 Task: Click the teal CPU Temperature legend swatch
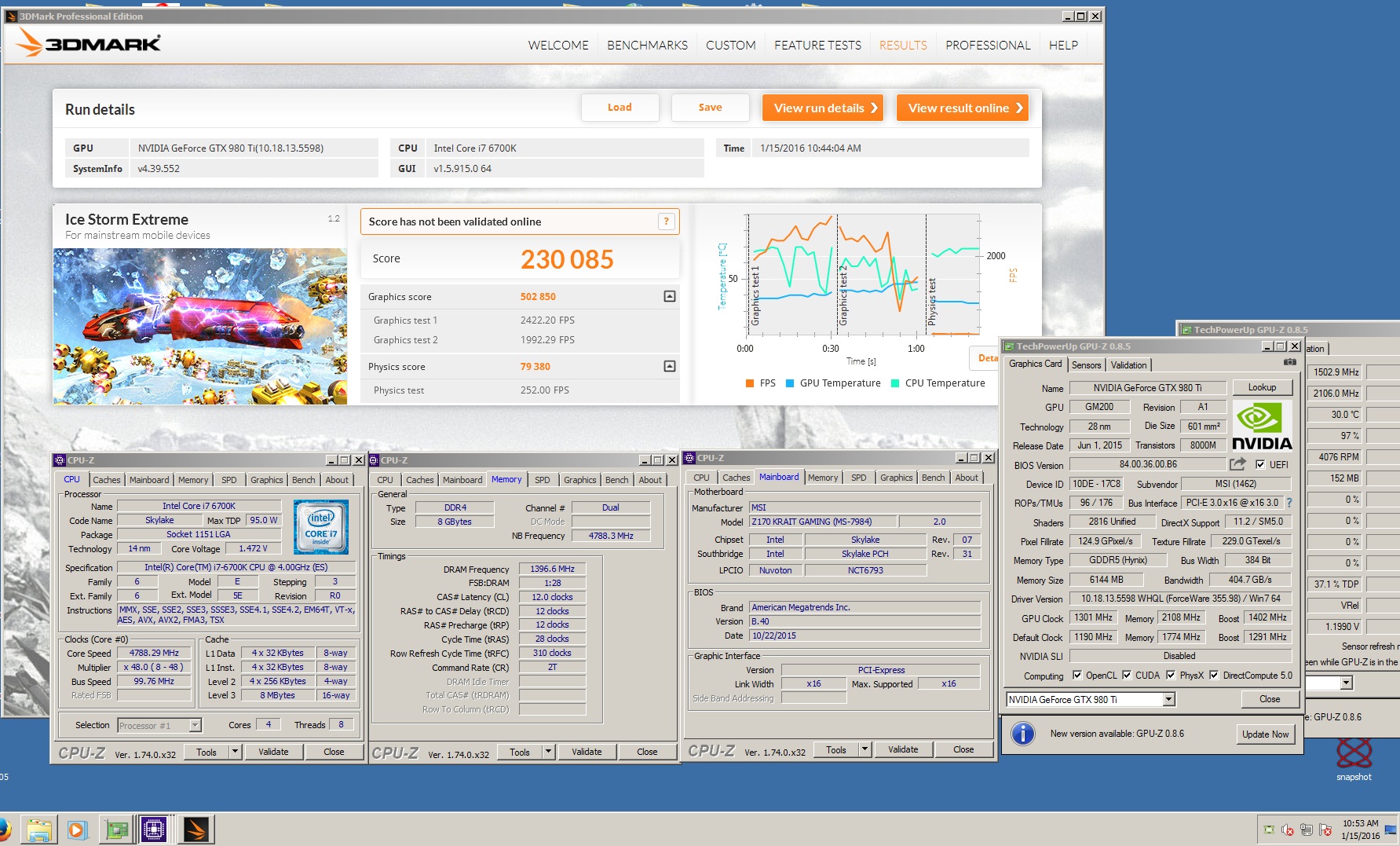pos(895,383)
